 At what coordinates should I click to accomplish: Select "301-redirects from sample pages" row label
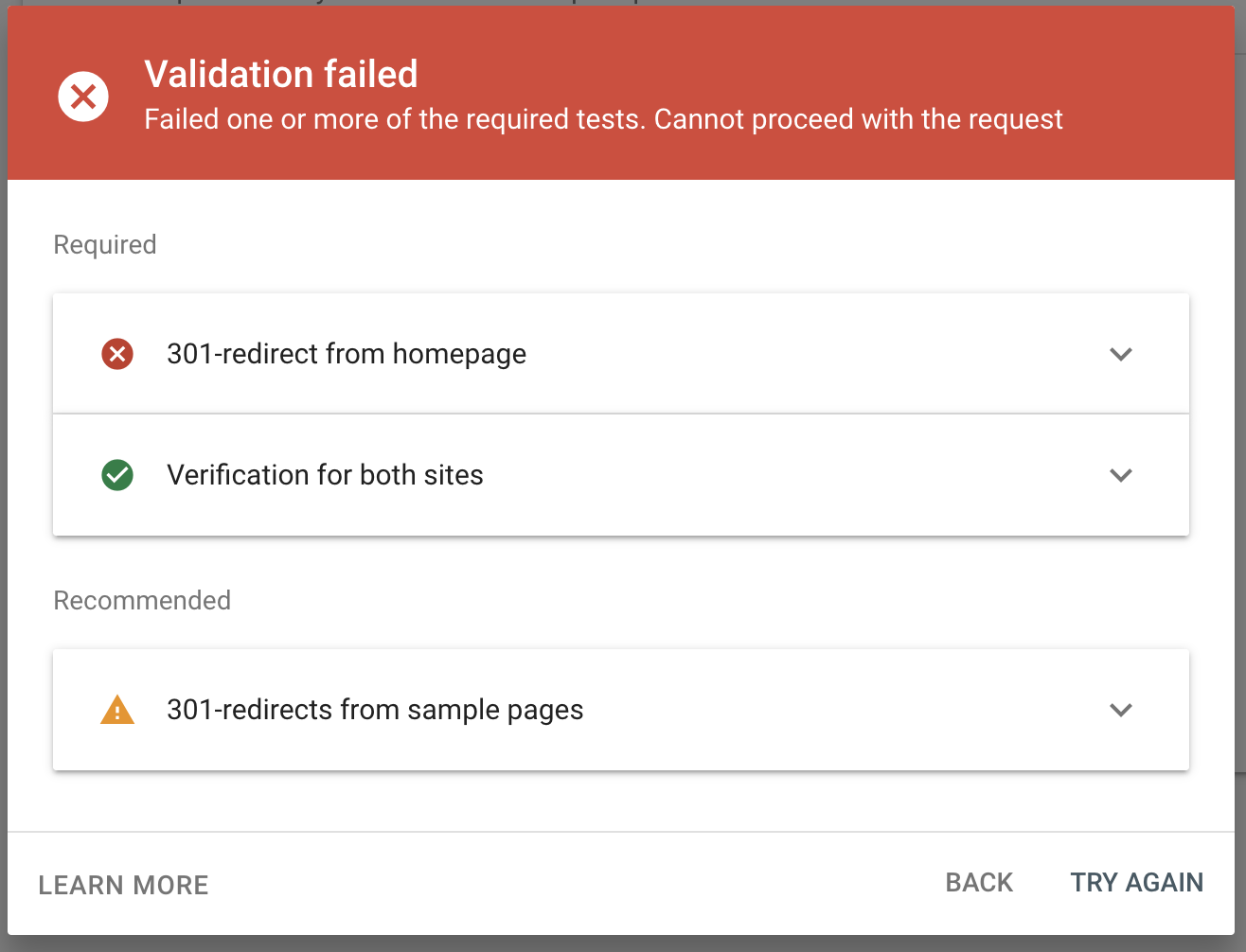click(375, 710)
